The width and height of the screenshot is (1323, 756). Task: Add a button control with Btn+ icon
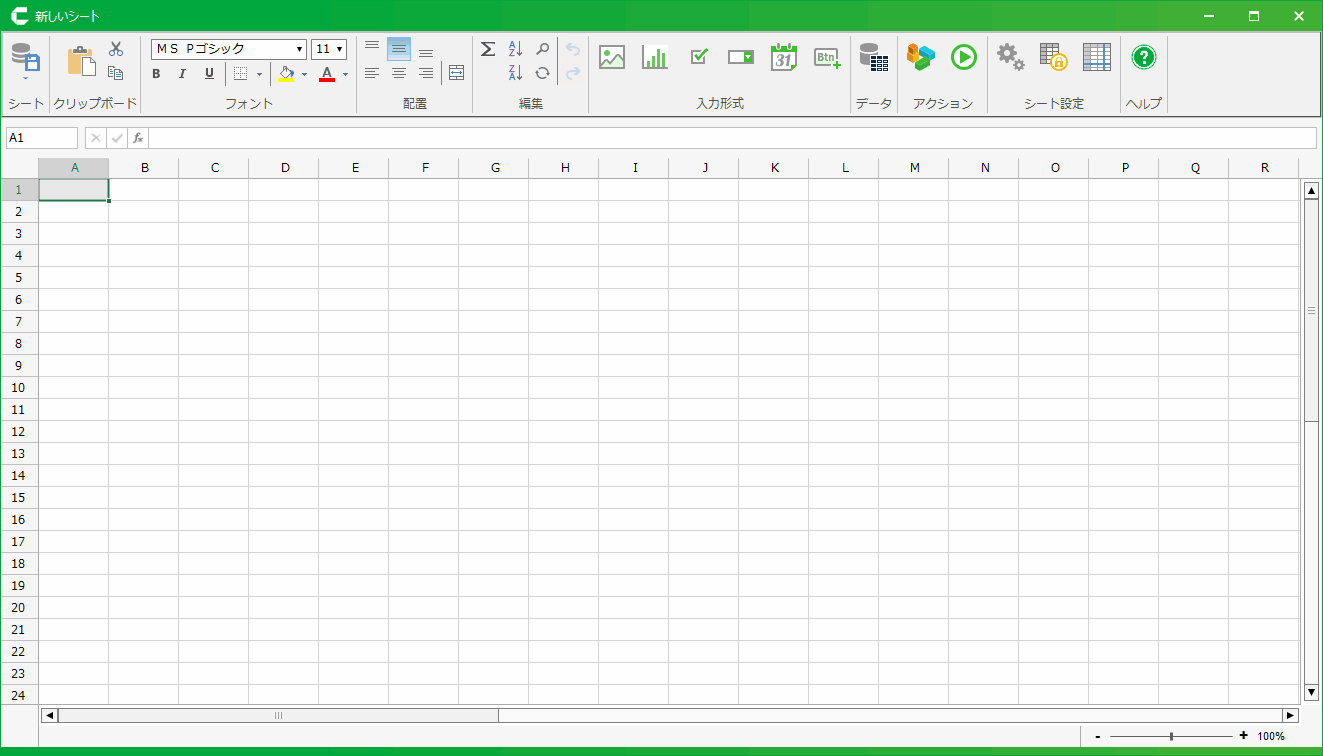tap(827, 57)
